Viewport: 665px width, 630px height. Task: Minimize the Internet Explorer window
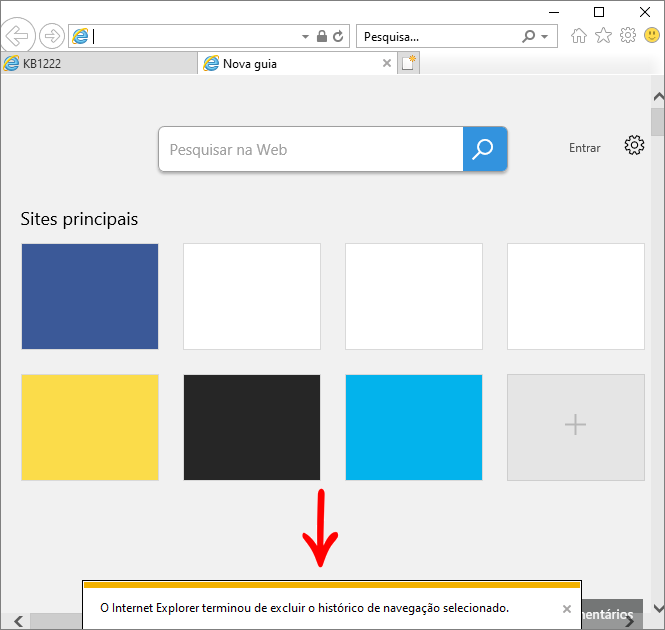554,12
